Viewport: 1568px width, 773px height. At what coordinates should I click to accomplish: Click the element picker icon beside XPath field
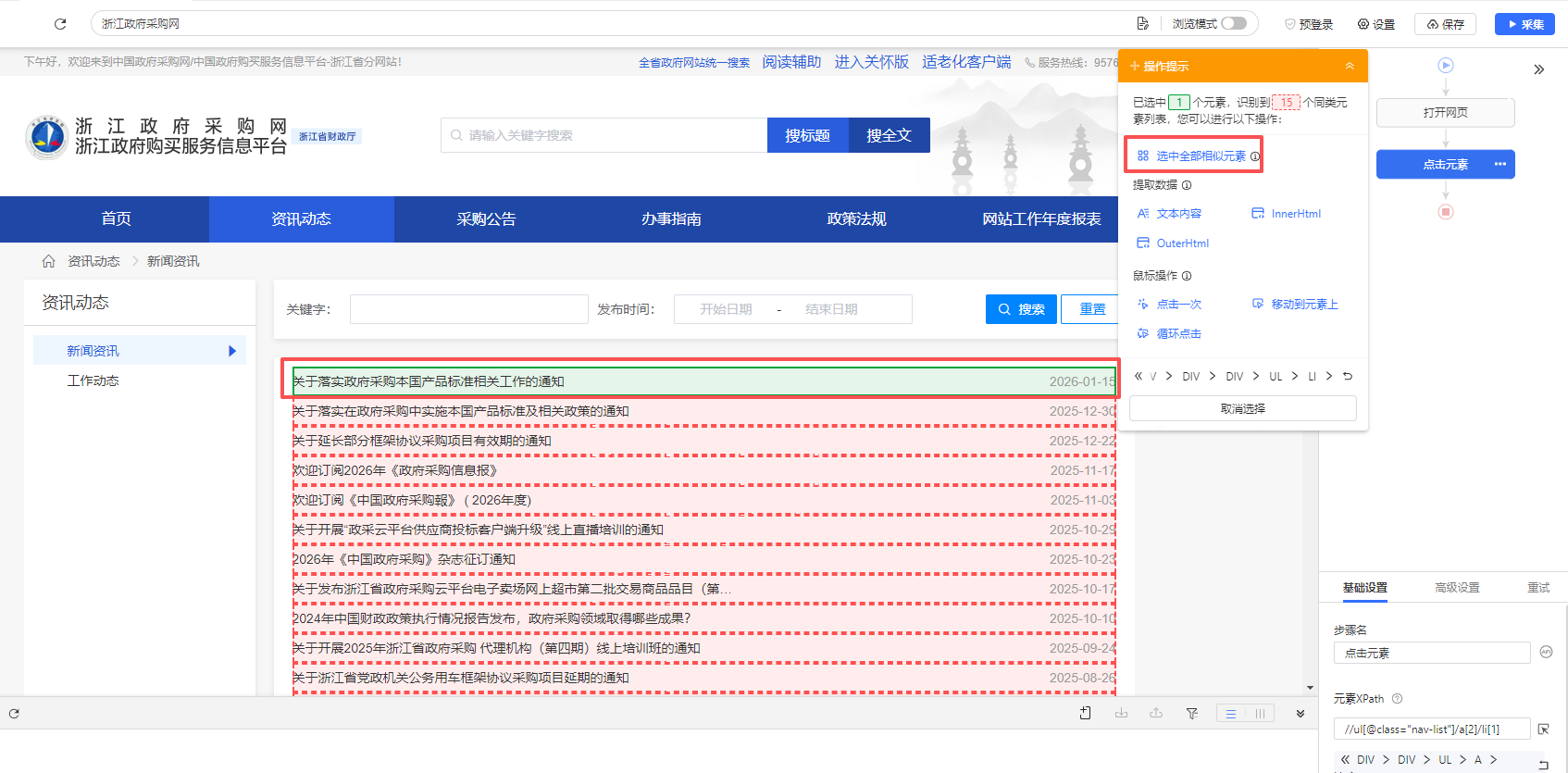click(1544, 729)
